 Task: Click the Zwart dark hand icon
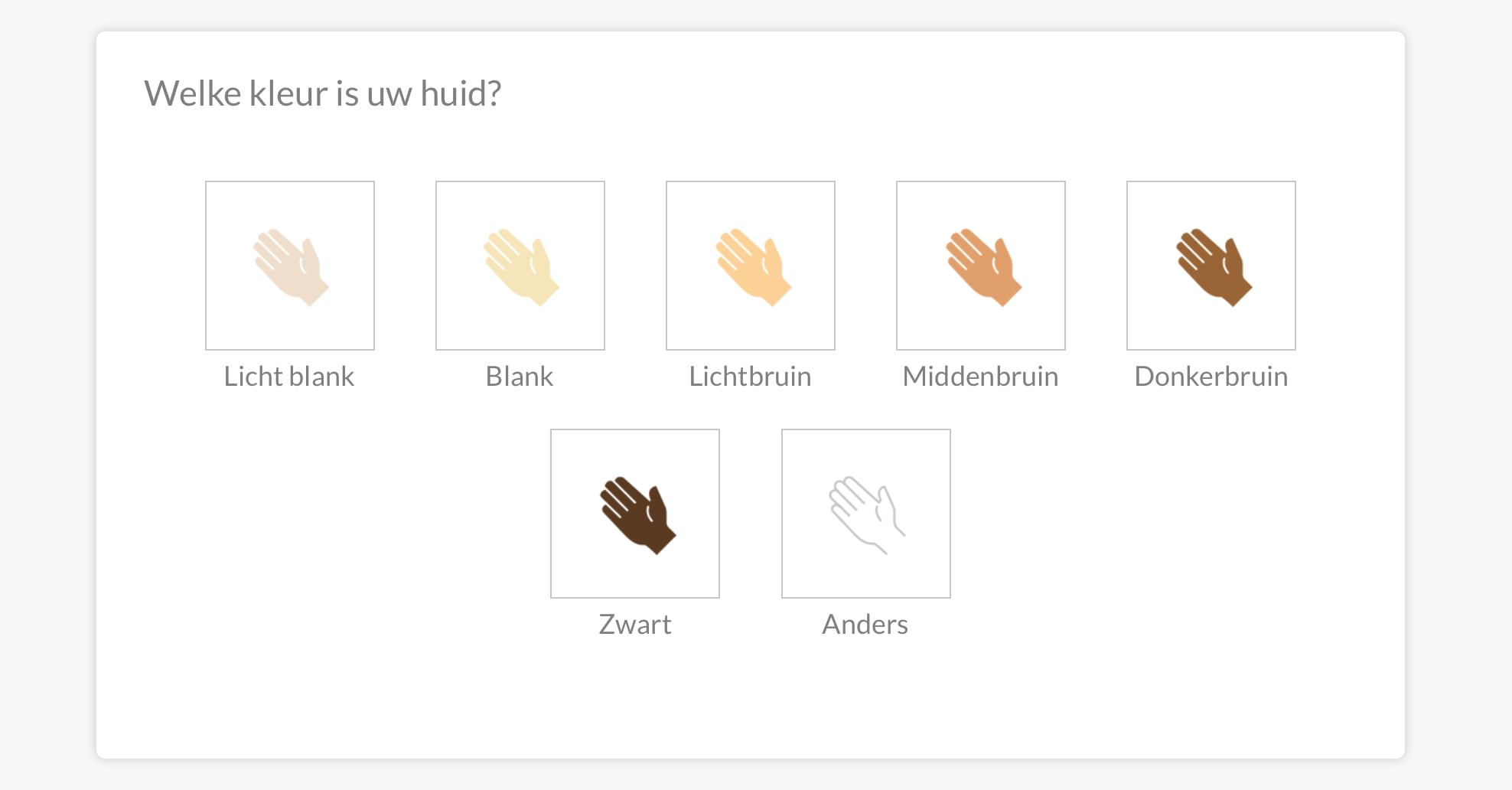tap(637, 515)
